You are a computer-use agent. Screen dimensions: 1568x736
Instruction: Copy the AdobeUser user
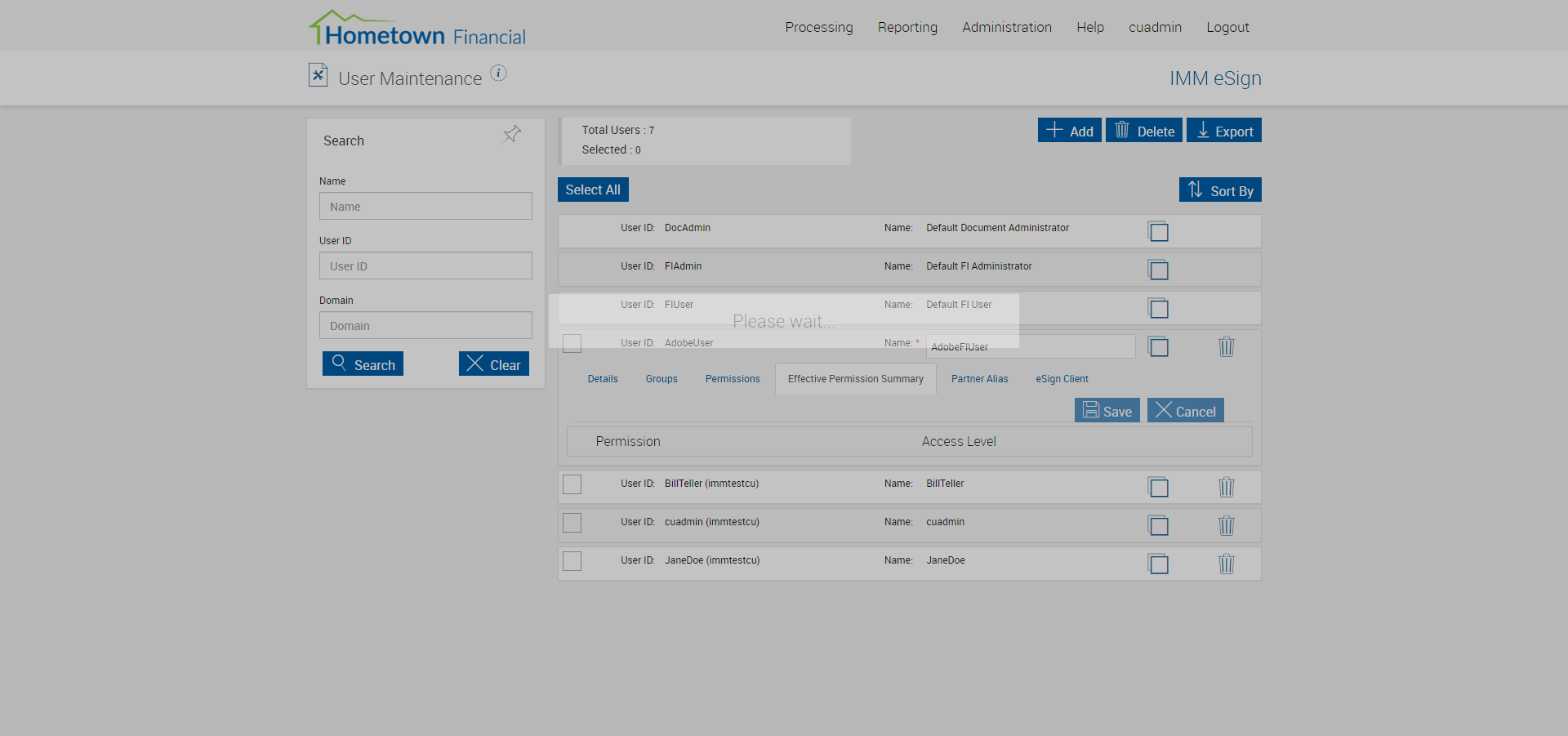coord(1158,346)
